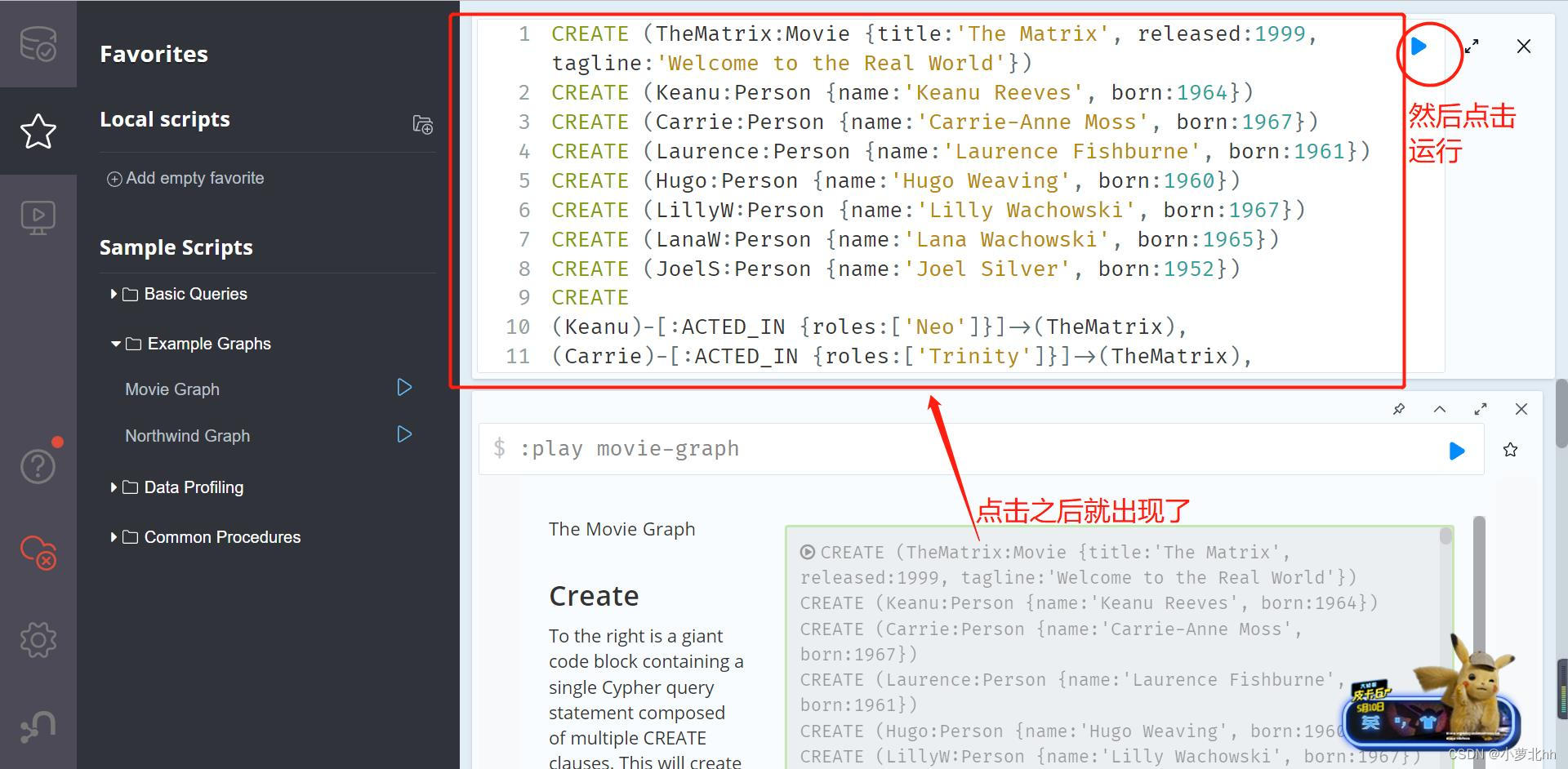The image size is (1568, 769).
Task: Select the Favorites star sidebar icon
Action: tap(38, 131)
